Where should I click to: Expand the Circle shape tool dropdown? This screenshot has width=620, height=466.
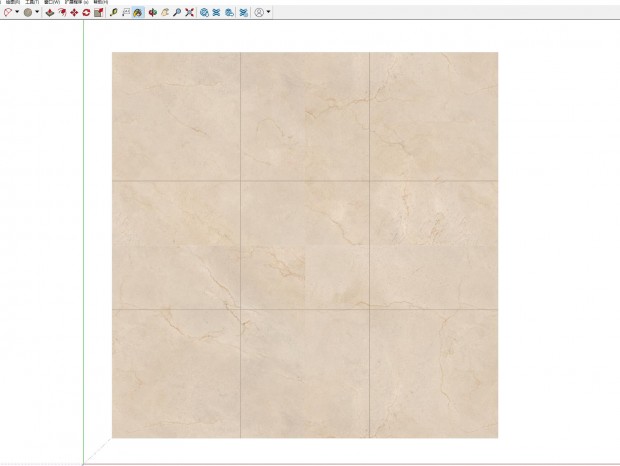[x=37, y=12]
